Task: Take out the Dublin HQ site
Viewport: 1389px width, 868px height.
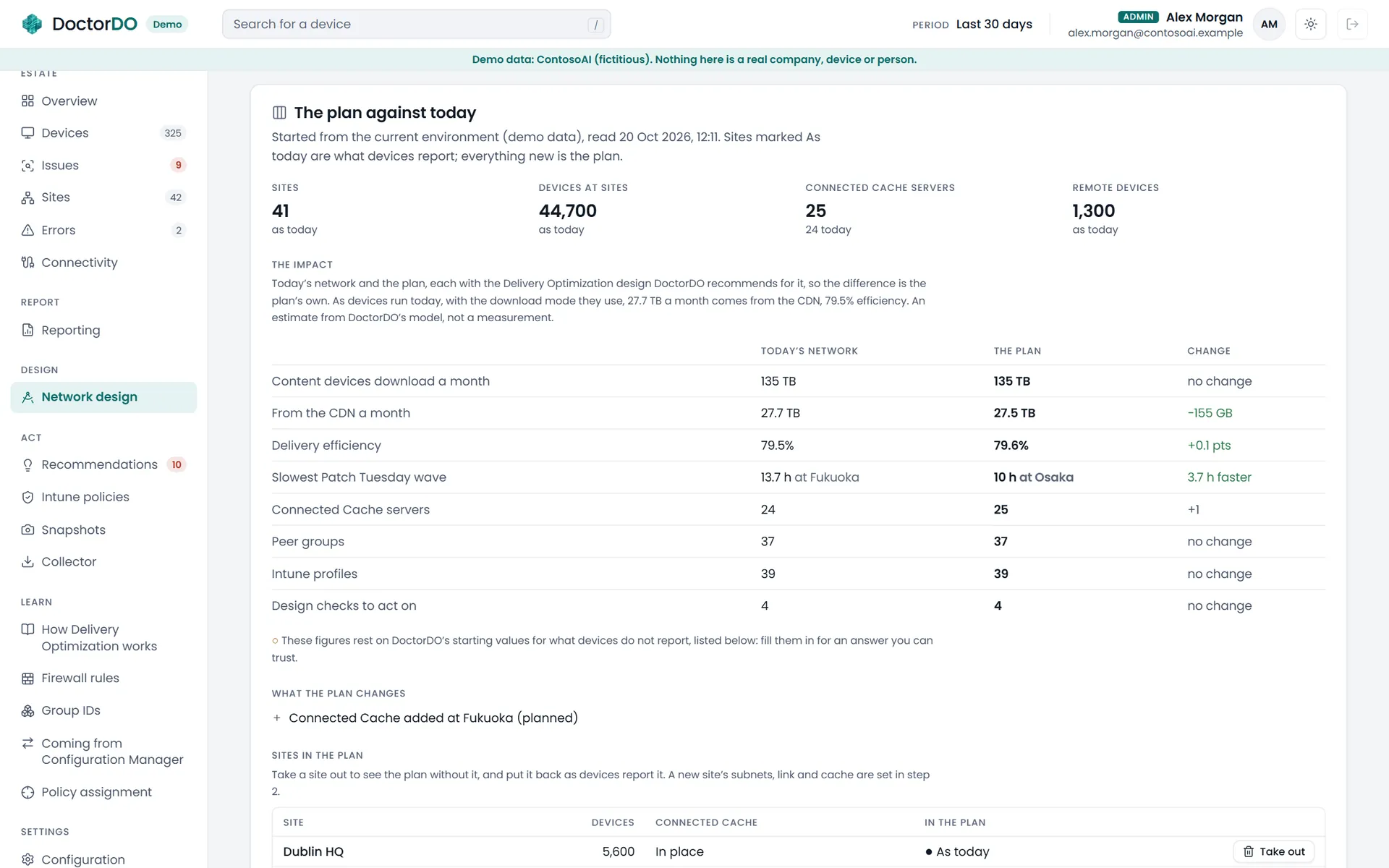Action: [x=1273, y=851]
